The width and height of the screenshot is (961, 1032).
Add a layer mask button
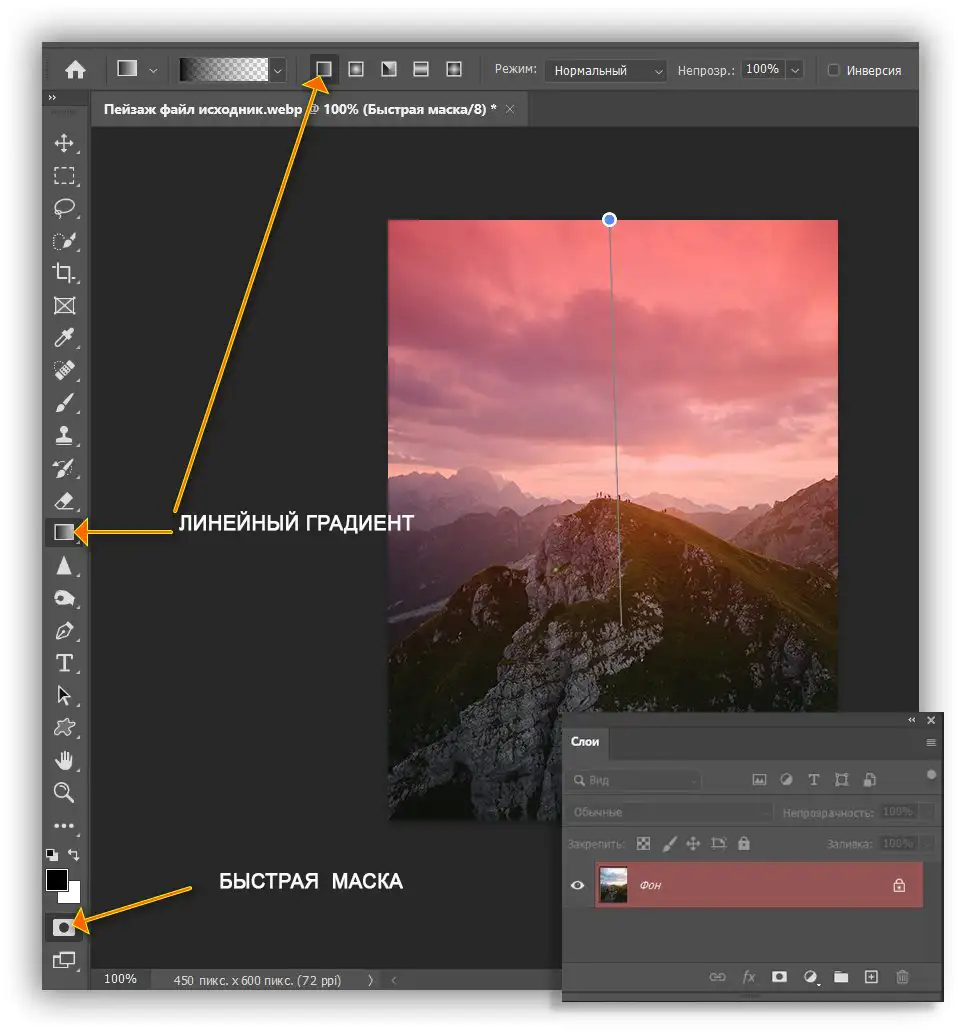779,977
